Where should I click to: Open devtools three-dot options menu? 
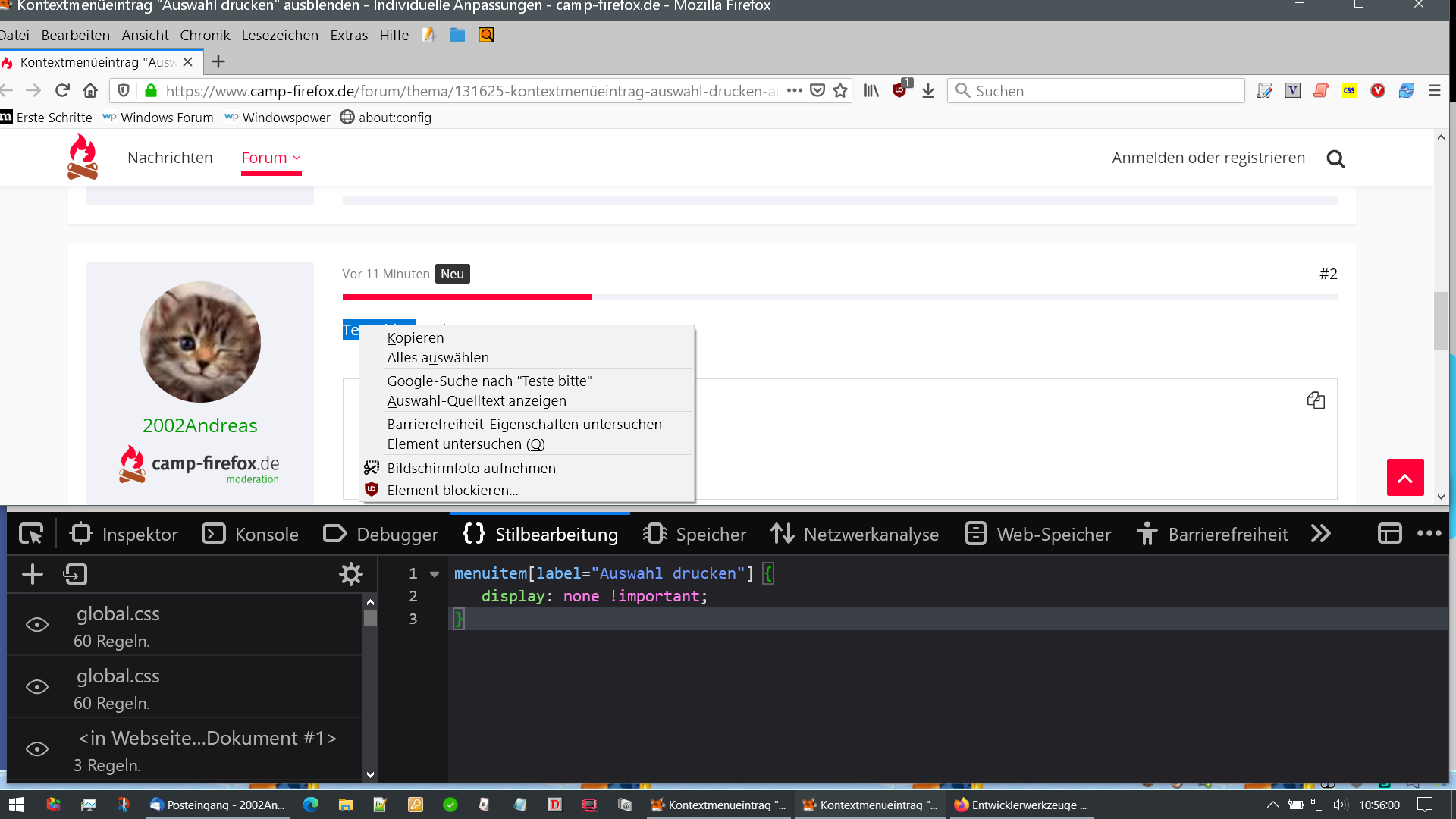[1429, 534]
